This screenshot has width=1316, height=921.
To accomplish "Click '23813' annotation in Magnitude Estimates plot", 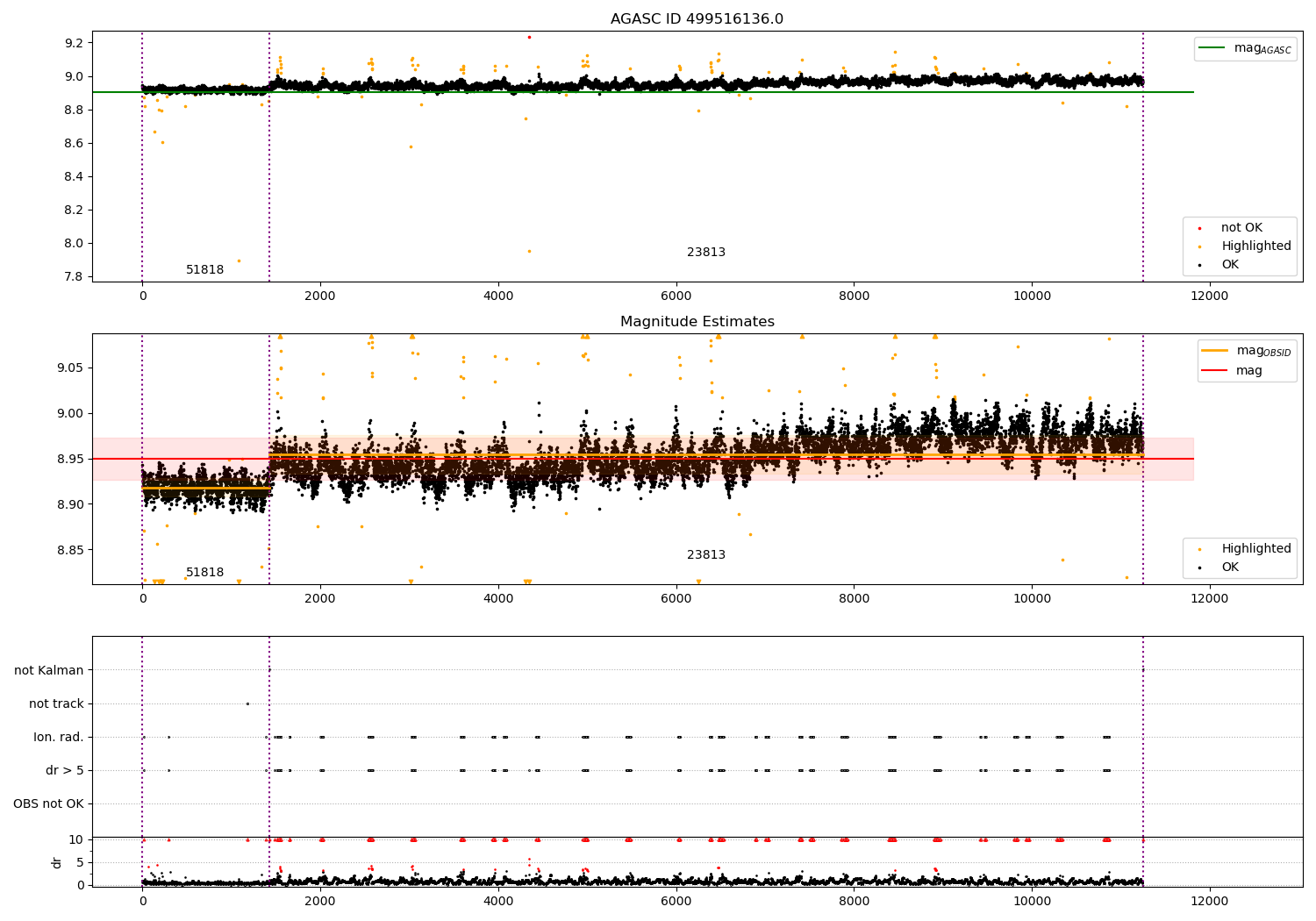I will click(x=706, y=555).
